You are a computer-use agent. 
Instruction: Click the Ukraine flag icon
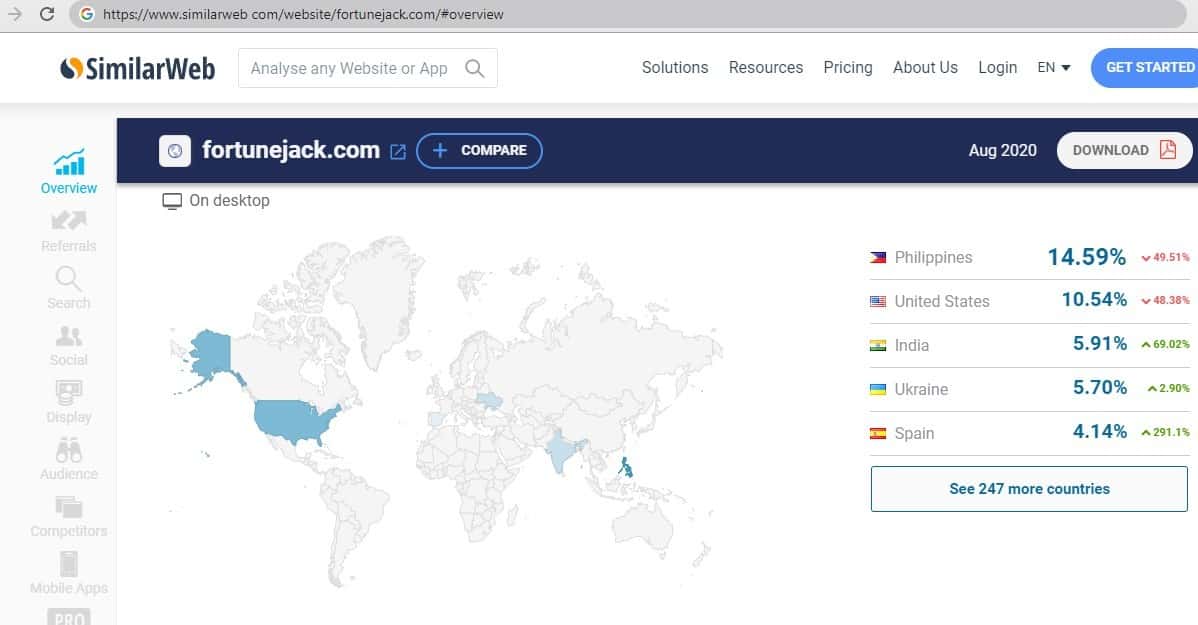pos(878,389)
